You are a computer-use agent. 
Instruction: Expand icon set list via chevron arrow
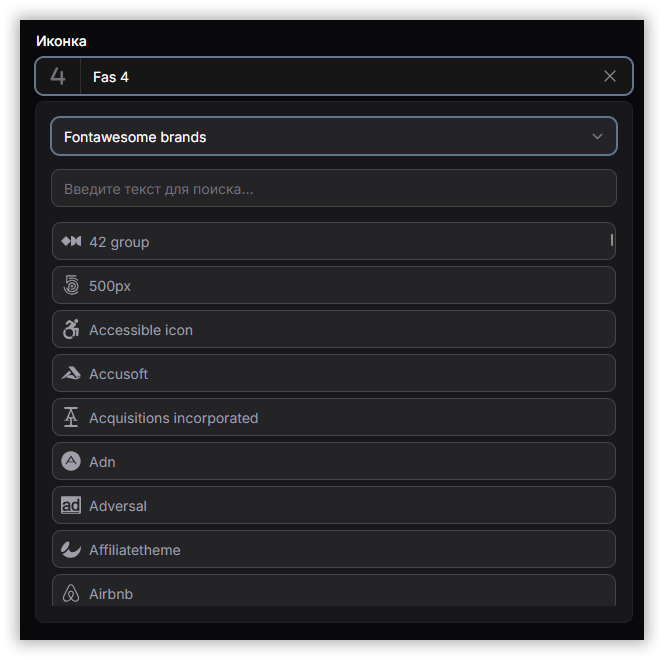(597, 137)
